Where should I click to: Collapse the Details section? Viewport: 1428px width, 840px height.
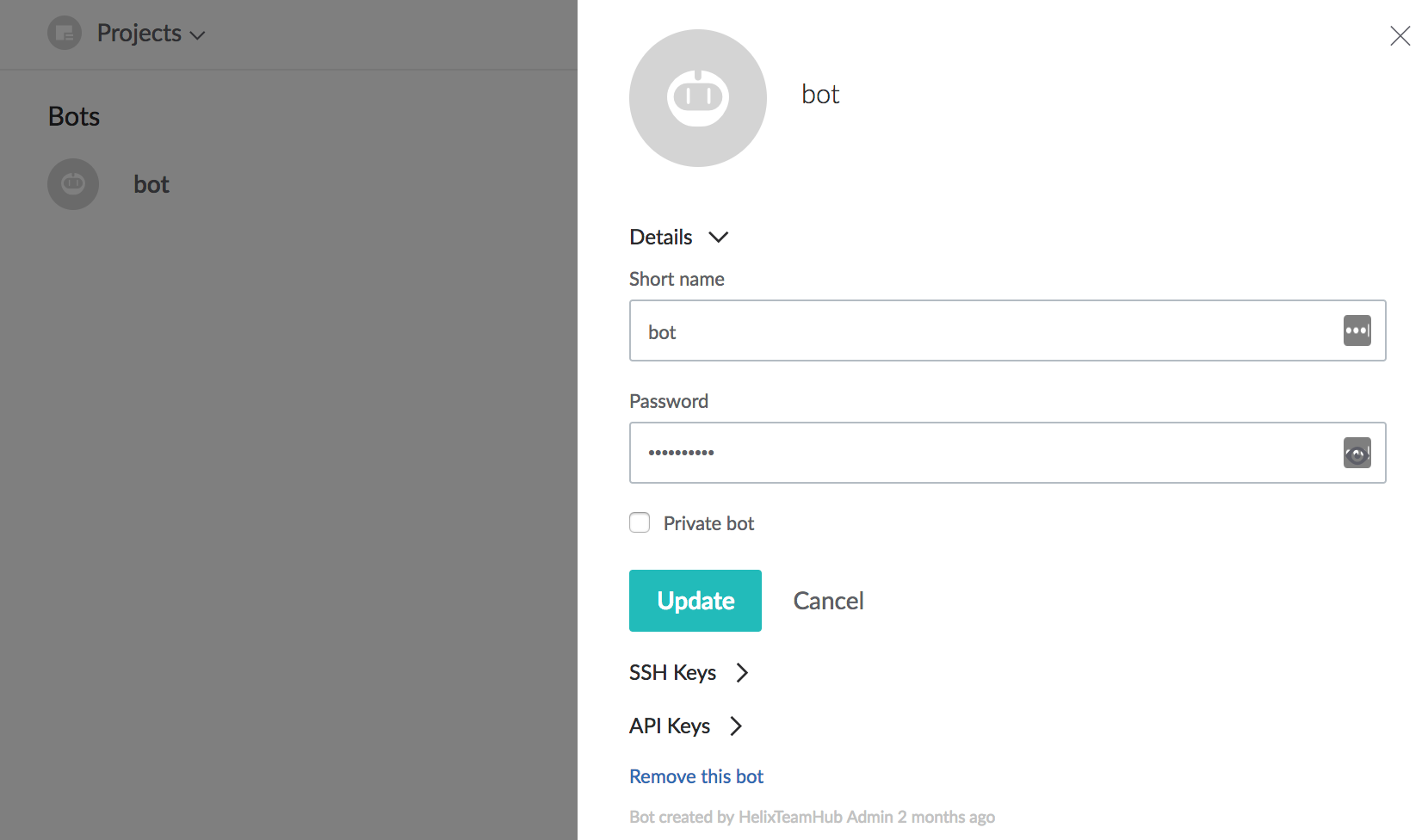719,237
